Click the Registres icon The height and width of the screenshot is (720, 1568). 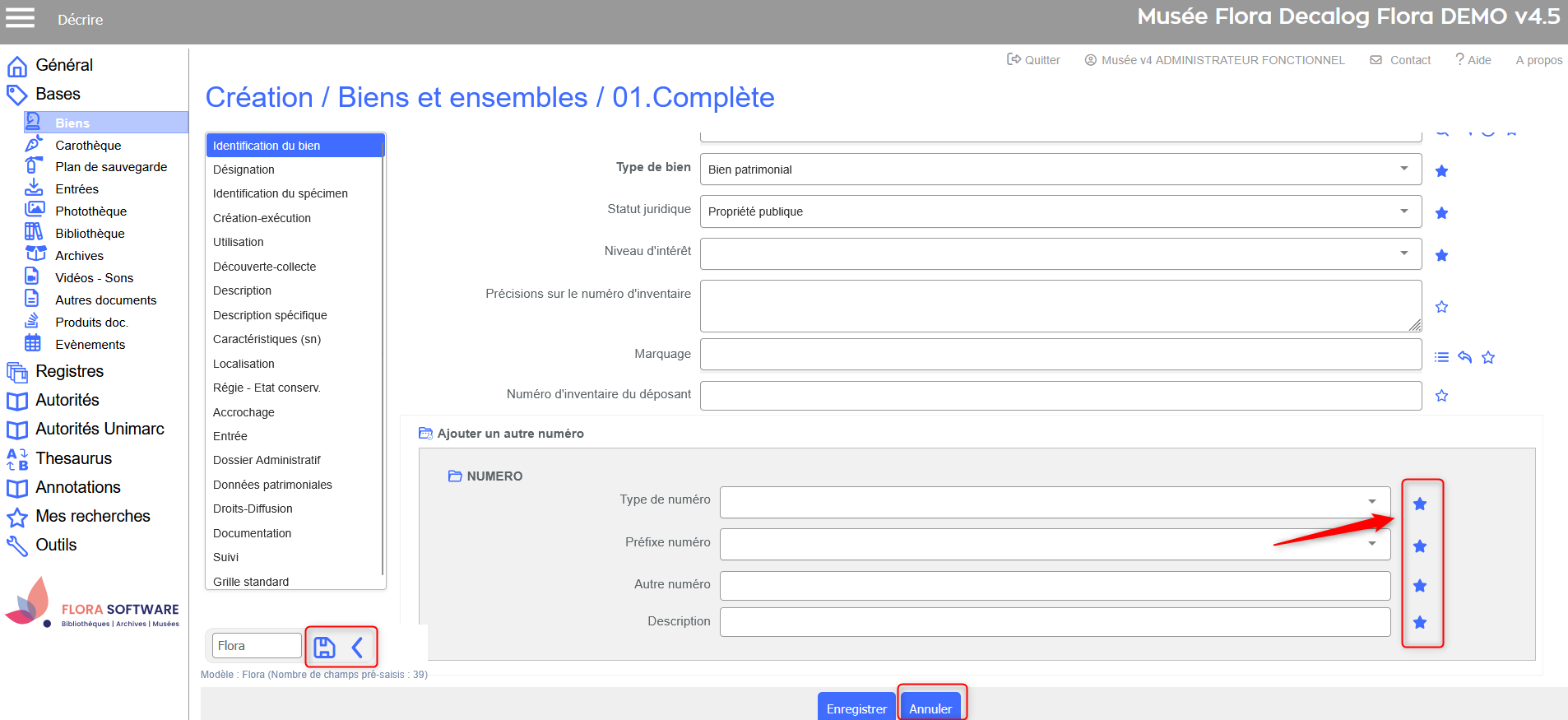[17, 372]
